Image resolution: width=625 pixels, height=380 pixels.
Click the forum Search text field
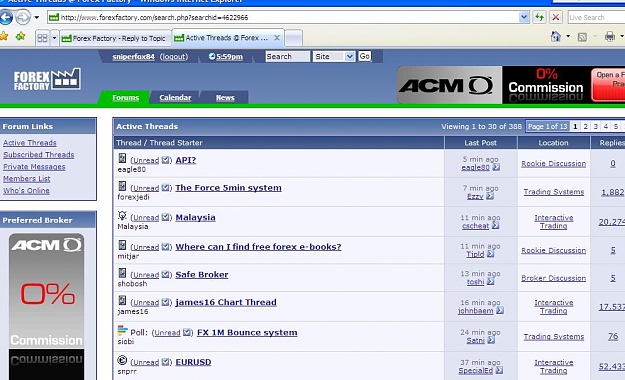287,57
